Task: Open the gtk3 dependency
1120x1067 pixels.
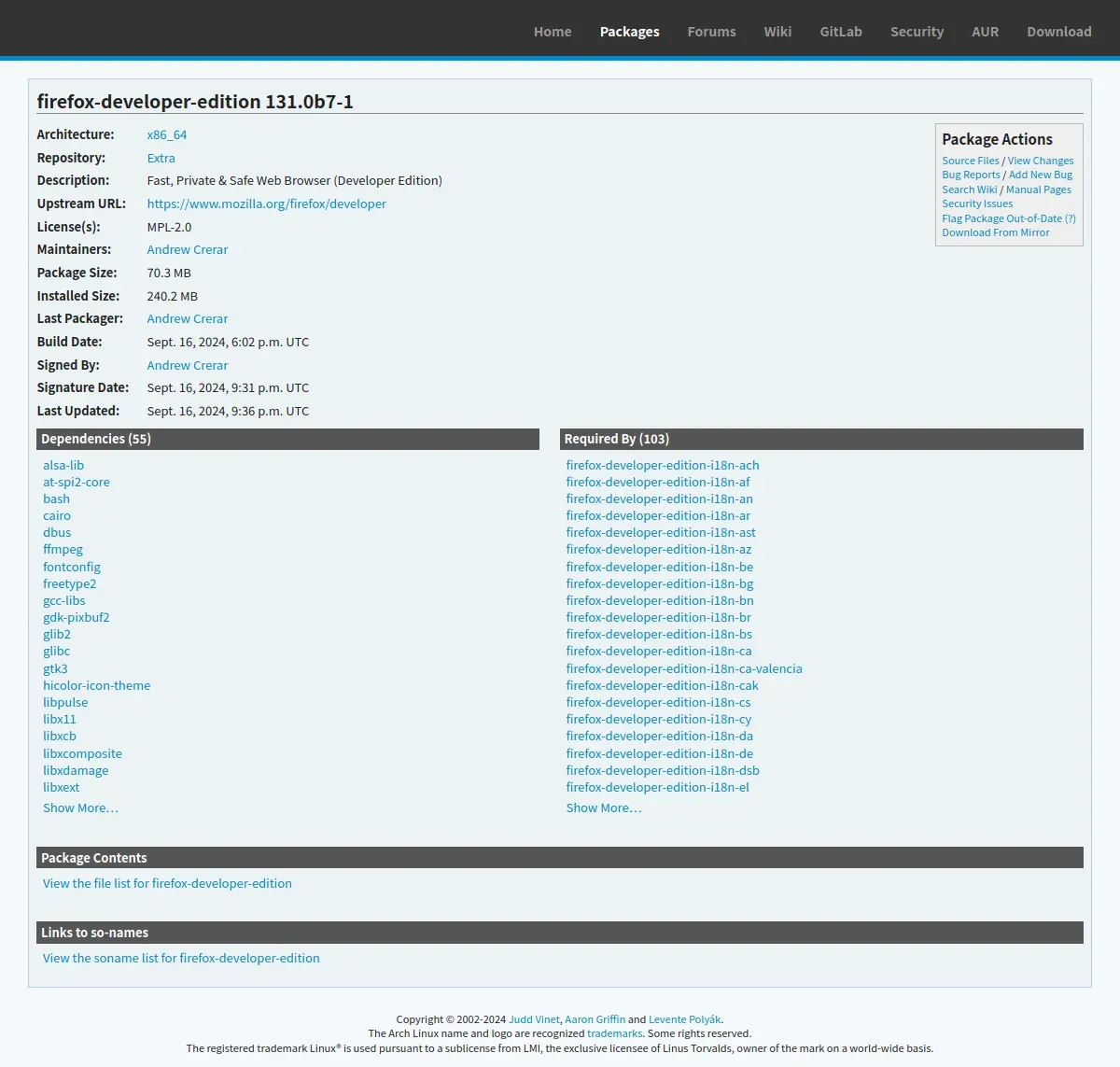Action: pos(55,668)
